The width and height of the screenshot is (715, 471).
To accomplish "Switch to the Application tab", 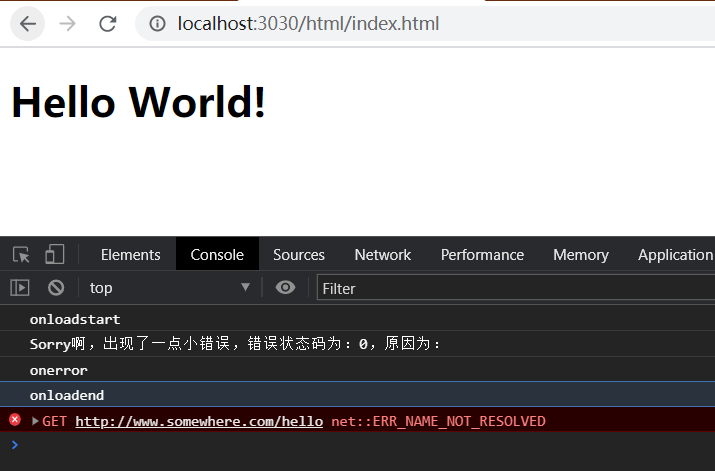I will (675, 254).
